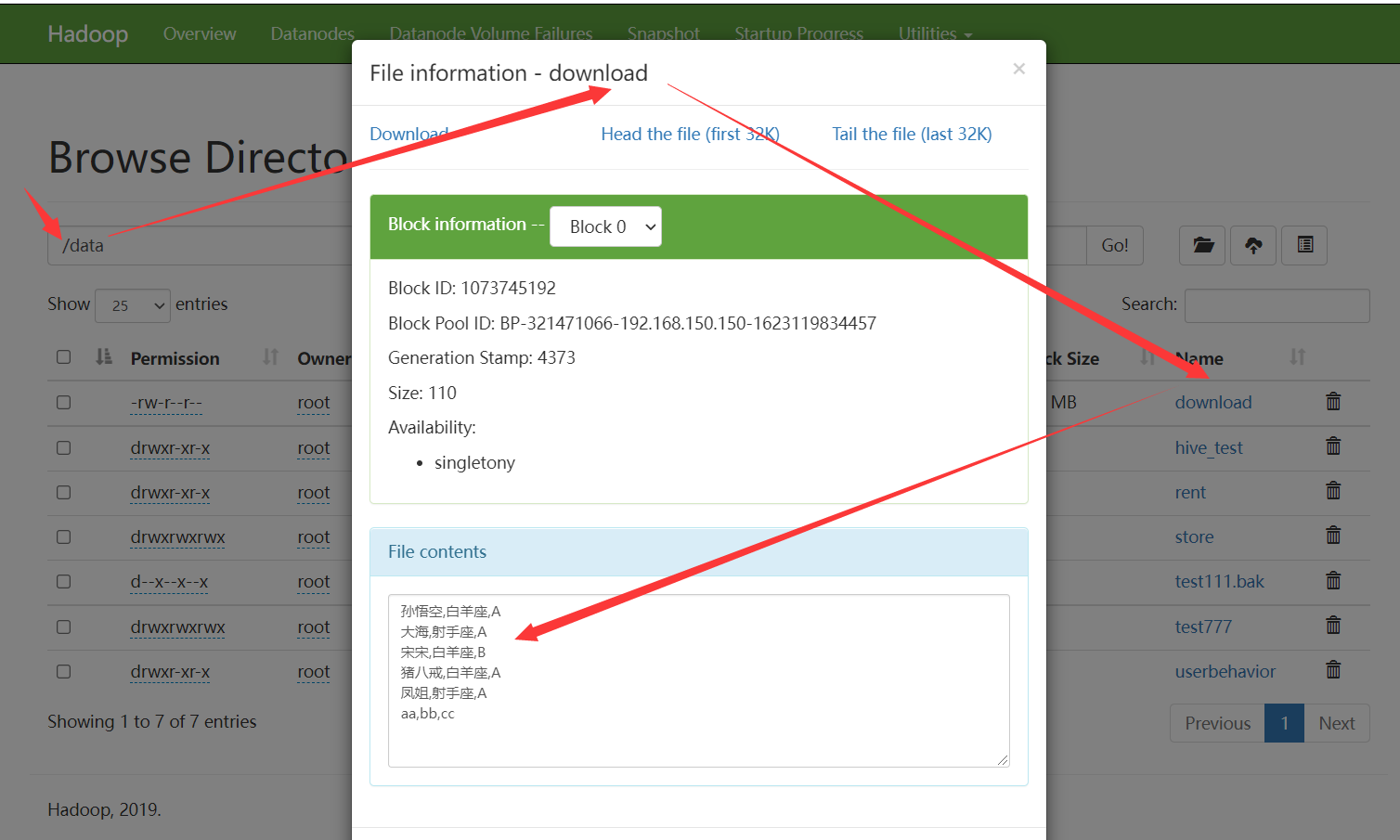Screen dimensions: 1400x840
Task: Open the Utilities menu in navbar
Action: [x=935, y=33]
